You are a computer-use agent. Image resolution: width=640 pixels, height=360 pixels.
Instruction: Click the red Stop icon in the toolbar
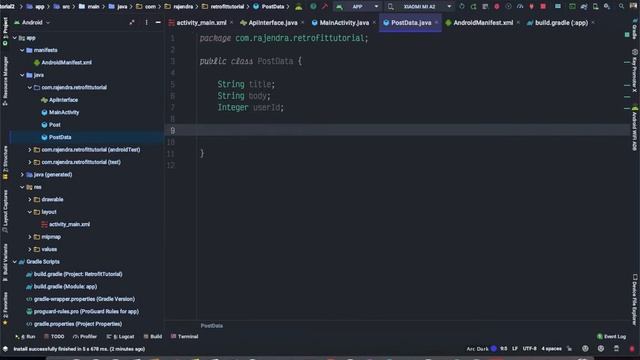543,7
